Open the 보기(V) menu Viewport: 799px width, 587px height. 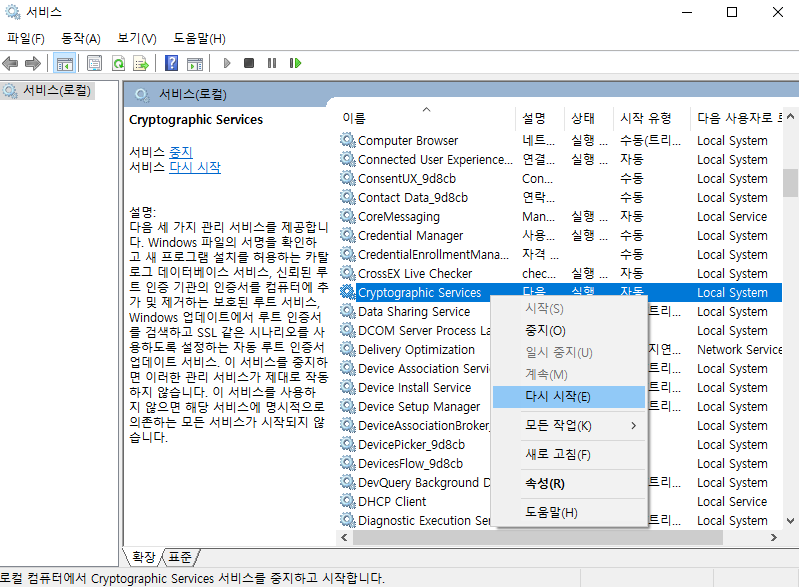[x=137, y=38]
